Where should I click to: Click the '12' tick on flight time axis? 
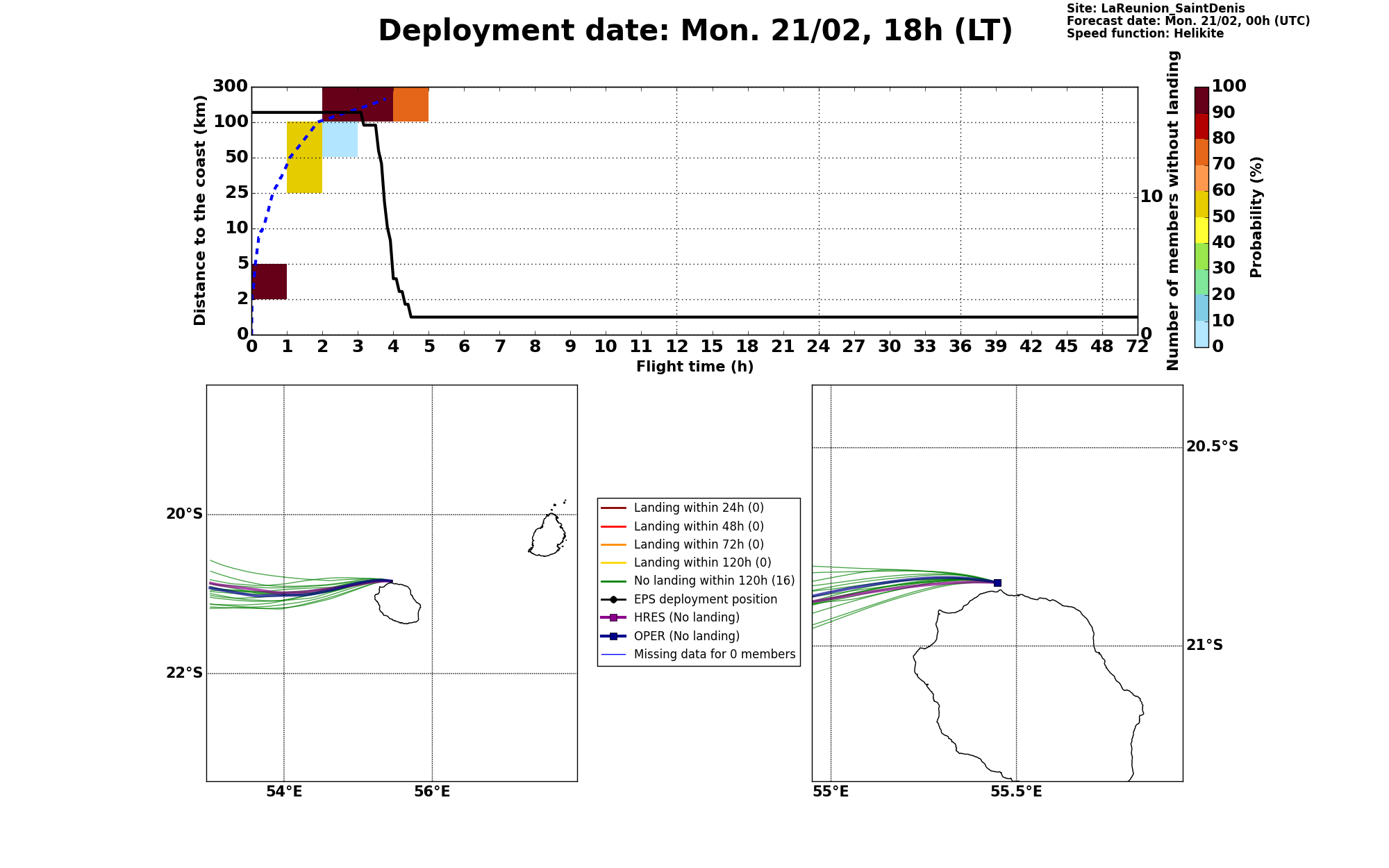(677, 347)
